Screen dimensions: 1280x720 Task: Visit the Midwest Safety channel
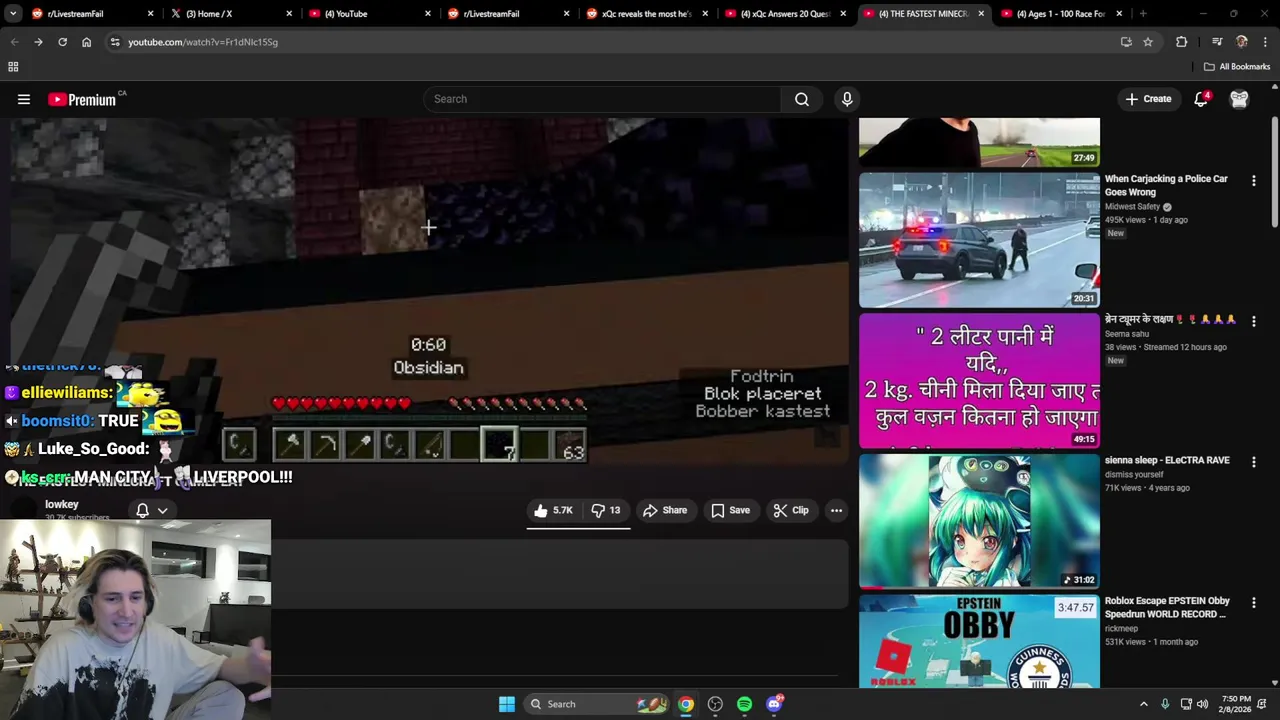(1132, 207)
